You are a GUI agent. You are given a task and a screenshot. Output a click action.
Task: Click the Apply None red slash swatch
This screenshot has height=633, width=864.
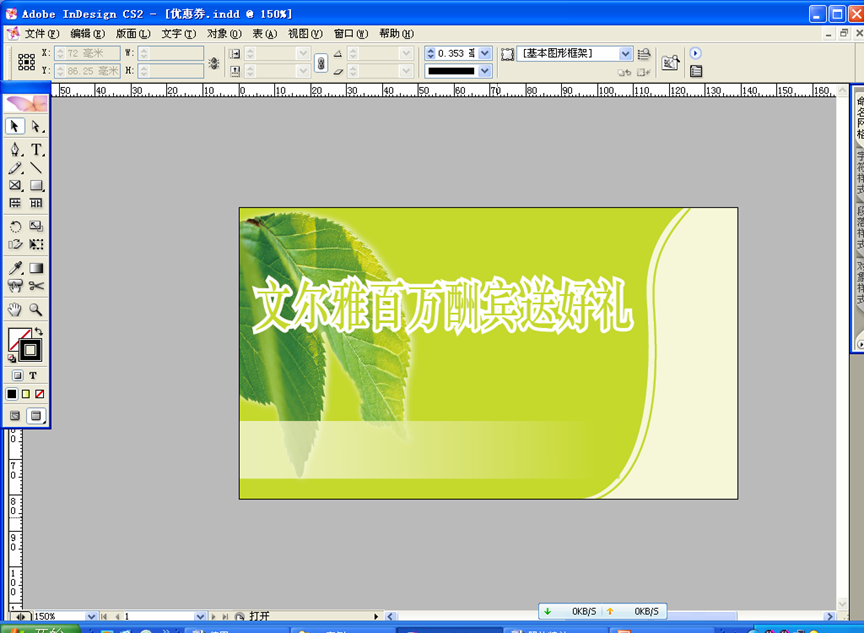(x=39, y=394)
